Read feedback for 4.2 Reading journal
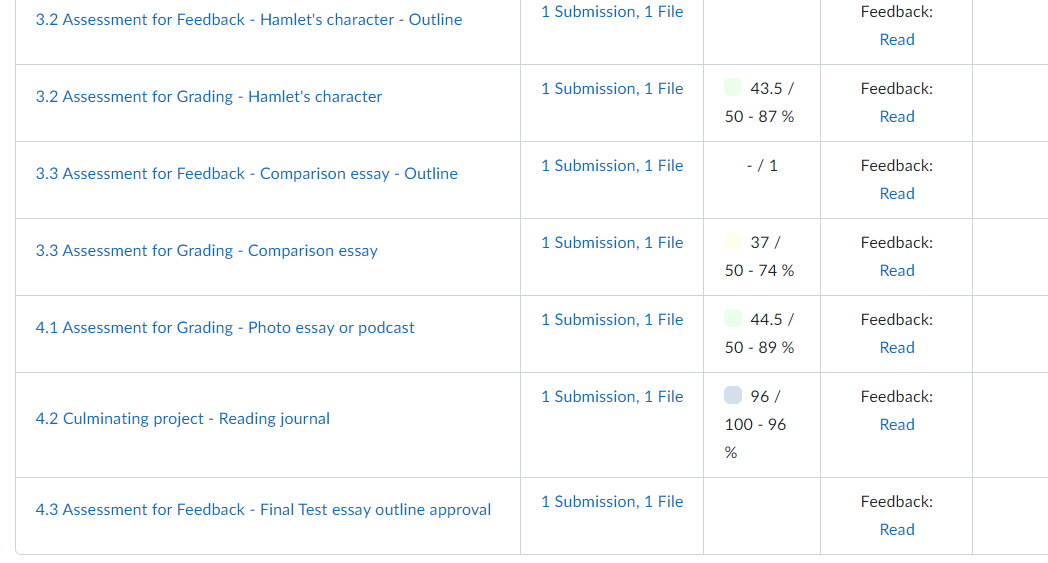 897,425
